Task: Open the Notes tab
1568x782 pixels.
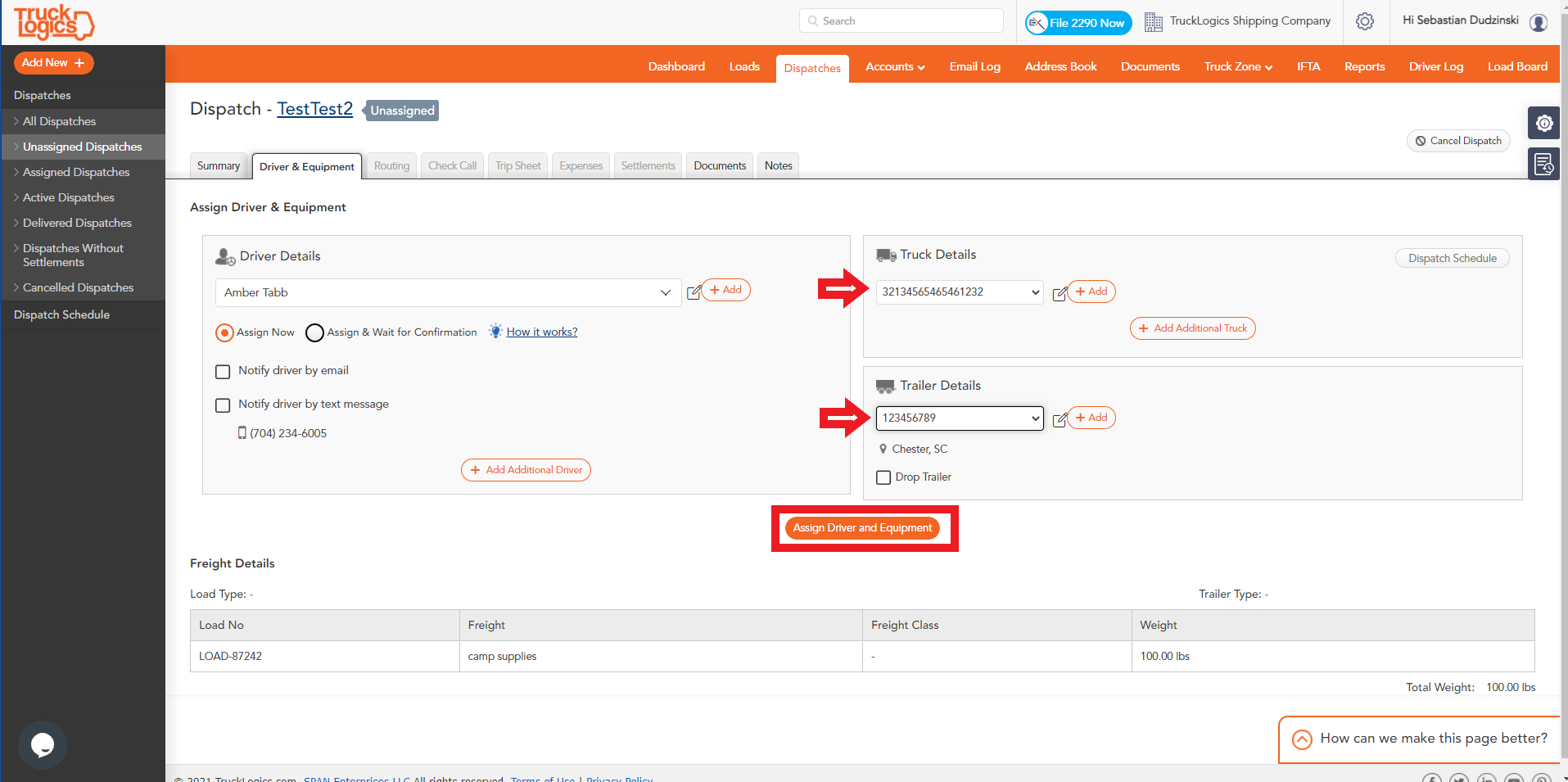Action: [x=779, y=165]
